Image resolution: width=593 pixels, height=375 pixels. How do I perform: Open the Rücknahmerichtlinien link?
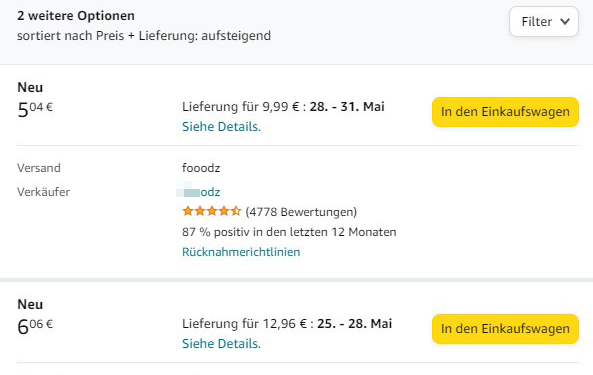tap(241, 252)
